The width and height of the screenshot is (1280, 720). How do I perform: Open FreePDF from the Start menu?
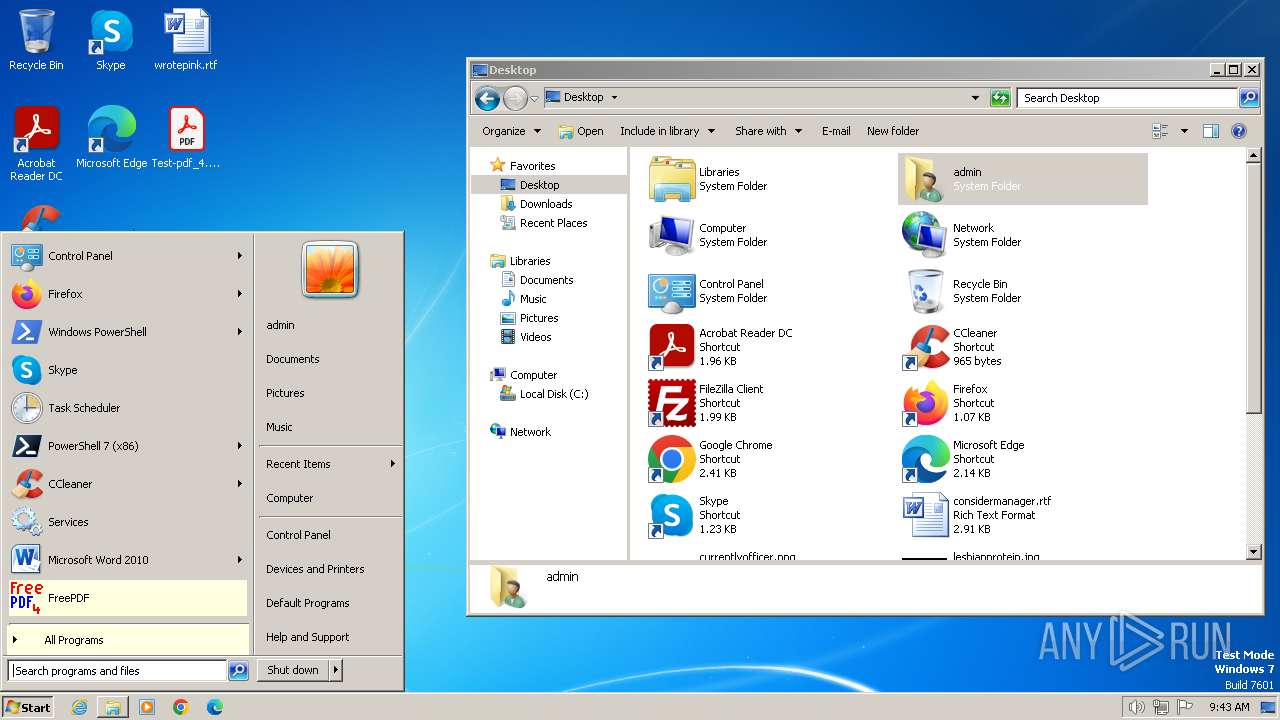coord(128,598)
